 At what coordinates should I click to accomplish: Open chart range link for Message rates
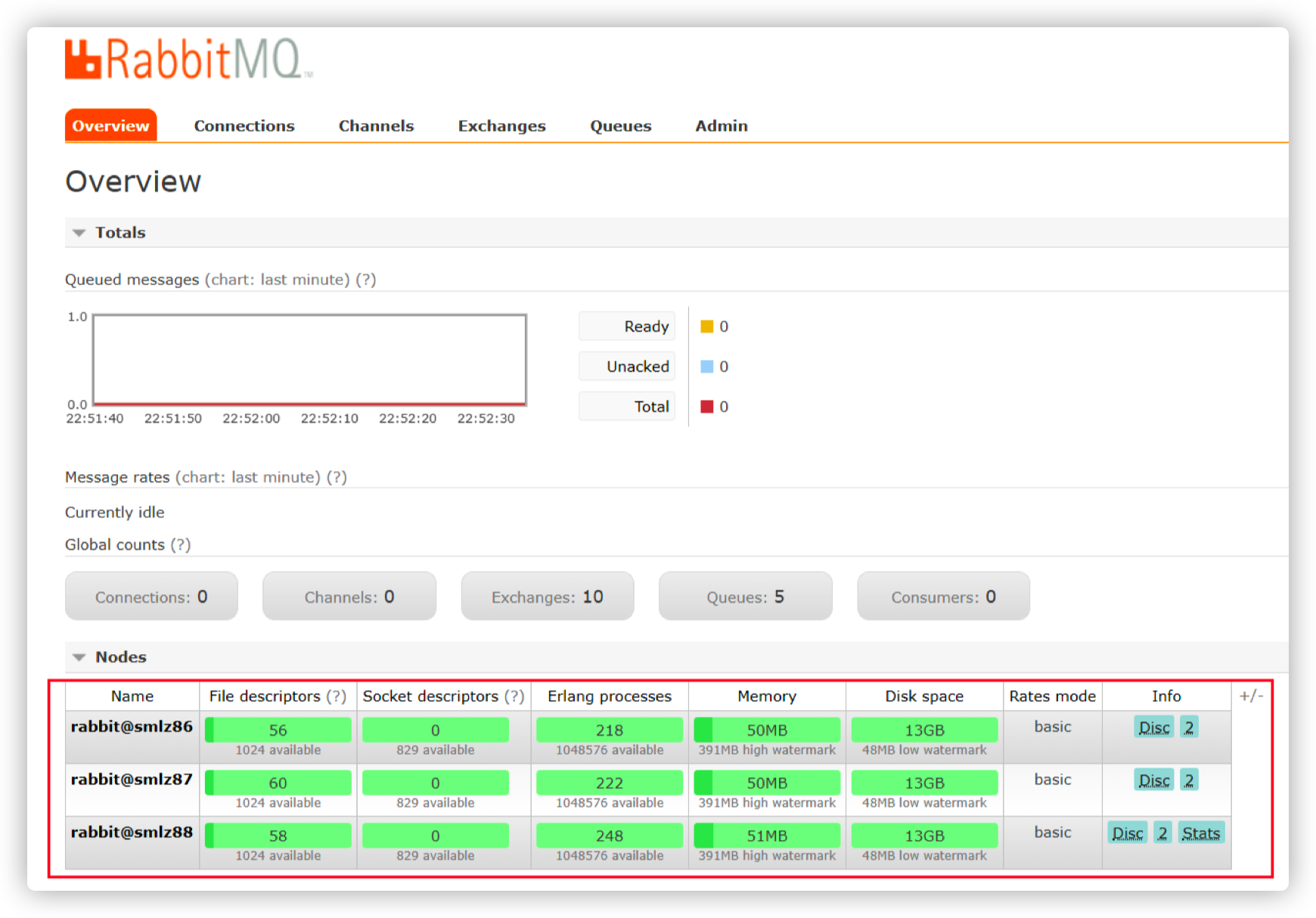coord(248,477)
